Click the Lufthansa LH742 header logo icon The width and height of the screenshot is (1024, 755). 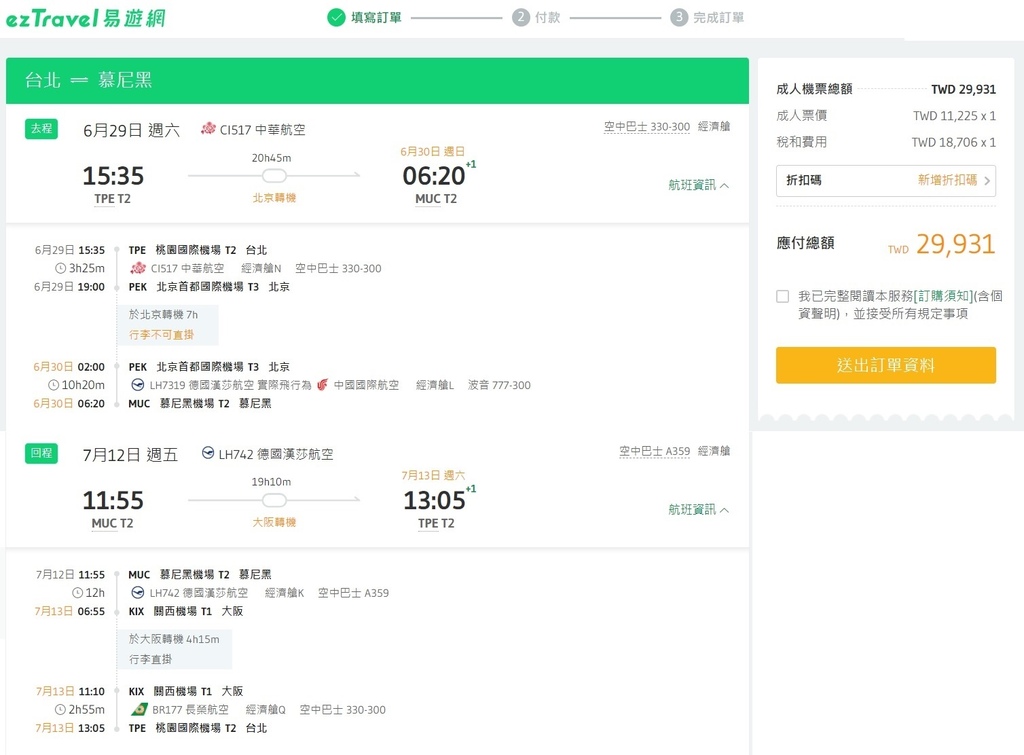(208, 453)
